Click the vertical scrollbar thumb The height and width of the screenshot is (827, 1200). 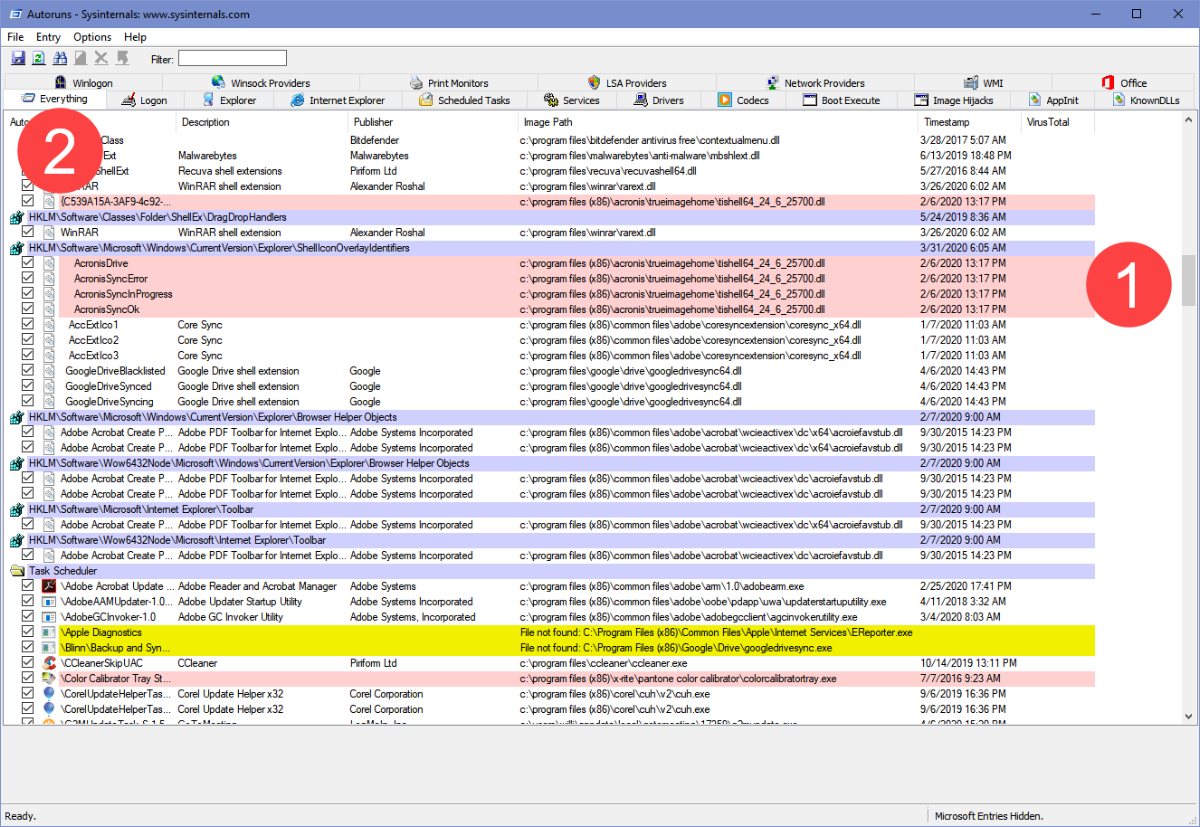pyautogui.click(x=1188, y=280)
